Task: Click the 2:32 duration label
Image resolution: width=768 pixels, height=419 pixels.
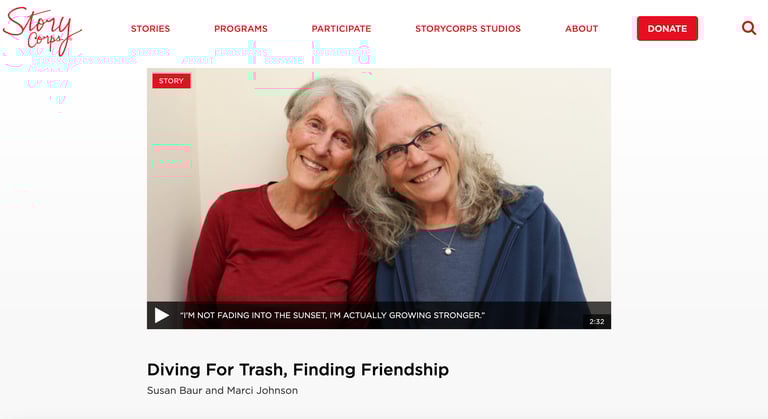Action: [x=597, y=321]
